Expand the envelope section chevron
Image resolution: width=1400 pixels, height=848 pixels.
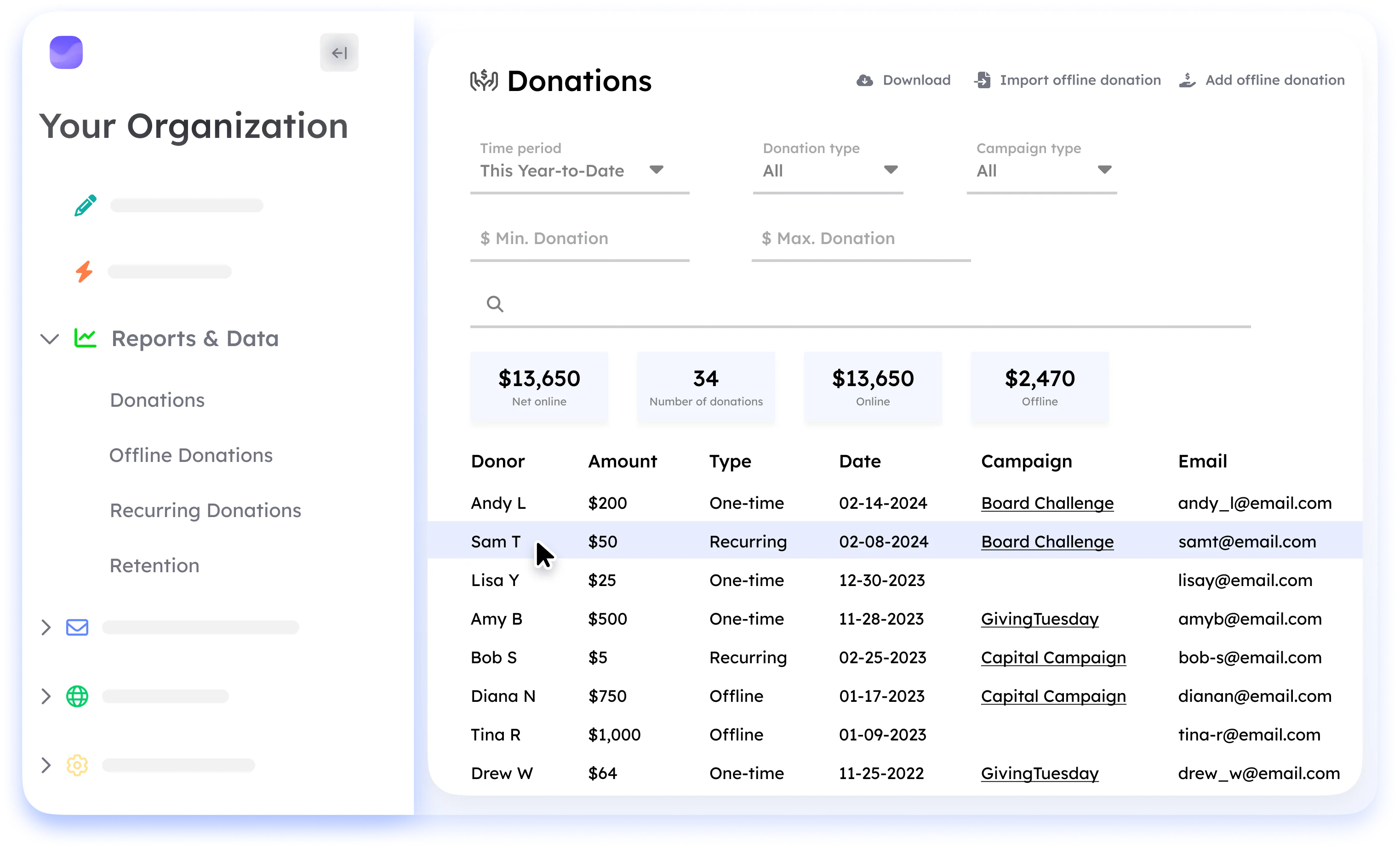[x=46, y=628]
